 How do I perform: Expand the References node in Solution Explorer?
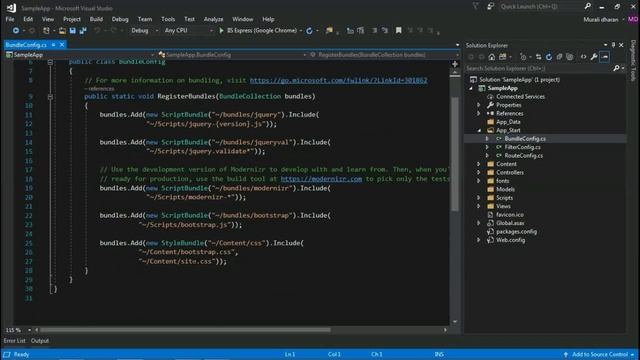coord(479,113)
